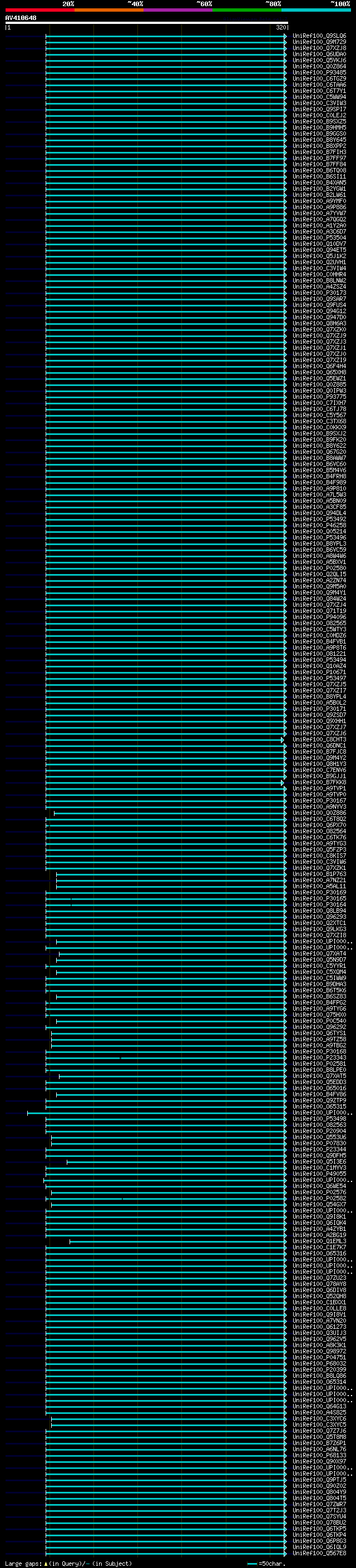Select hit label UniRef100_B7FF97

[319, 159]
